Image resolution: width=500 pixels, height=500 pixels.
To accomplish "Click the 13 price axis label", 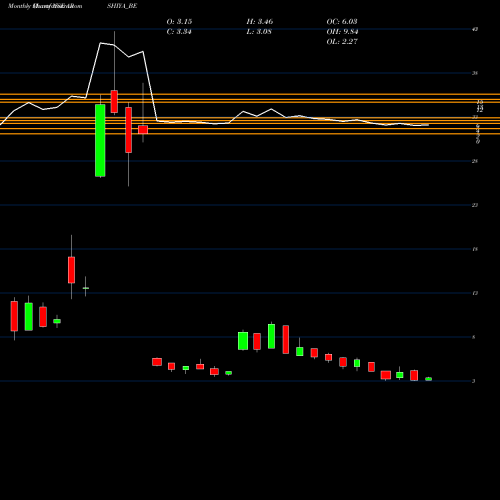I will (475, 293).
